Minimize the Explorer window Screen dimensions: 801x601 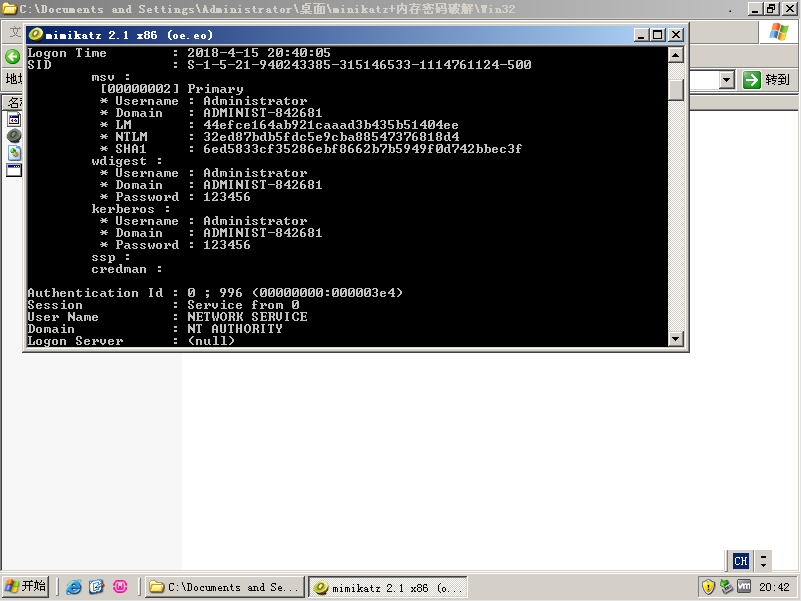pyautogui.click(x=756, y=9)
